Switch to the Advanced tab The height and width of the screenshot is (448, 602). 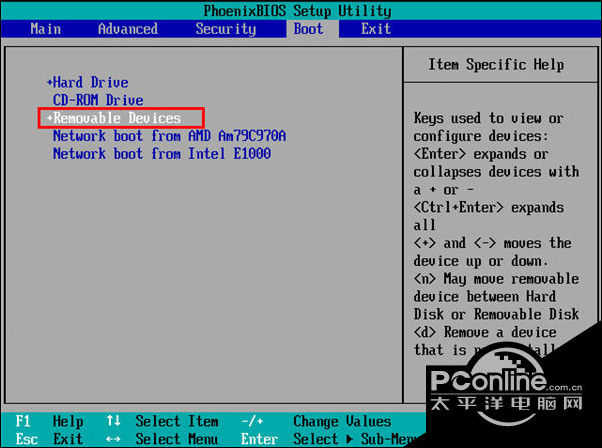[128, 29]
